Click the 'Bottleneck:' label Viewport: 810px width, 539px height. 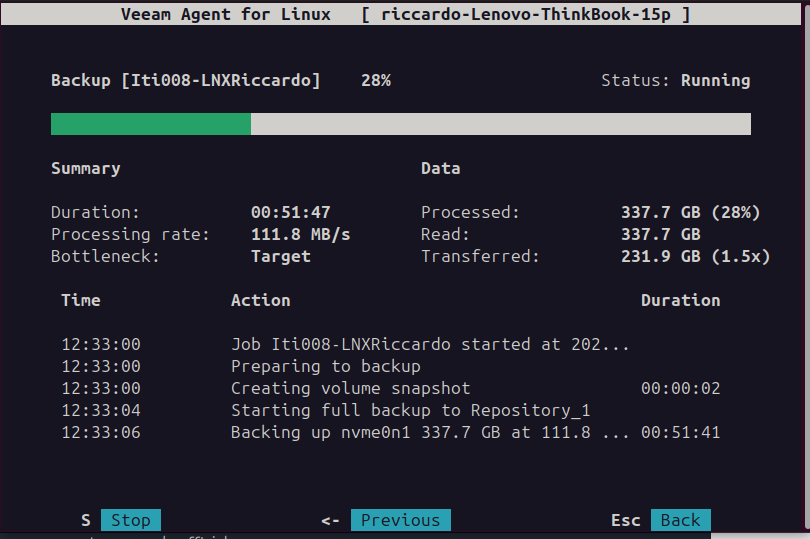pos(105,256)
